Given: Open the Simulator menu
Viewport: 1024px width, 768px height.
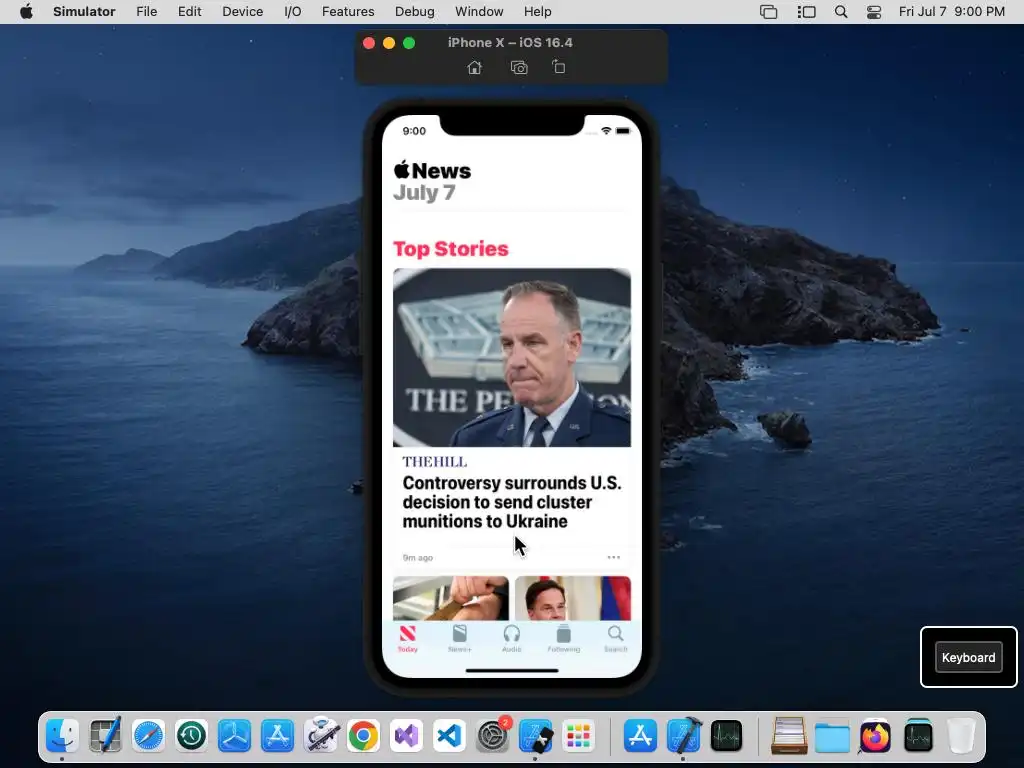Looking at the screenshot, I should pos(84,12).
